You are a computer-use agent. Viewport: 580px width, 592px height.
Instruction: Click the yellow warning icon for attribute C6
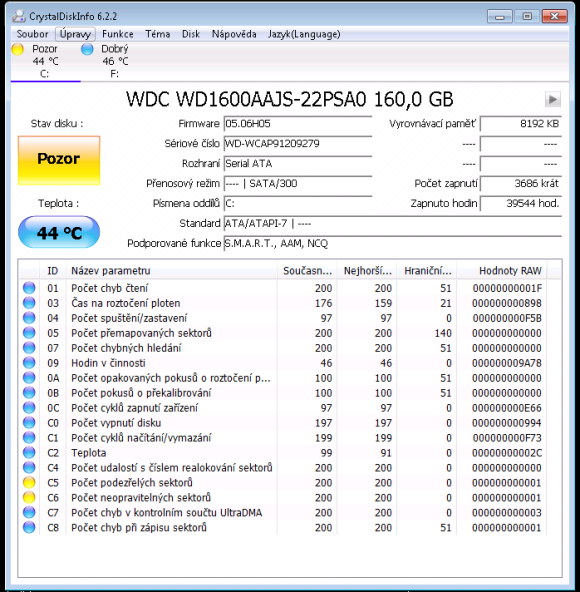pos(29,498)
